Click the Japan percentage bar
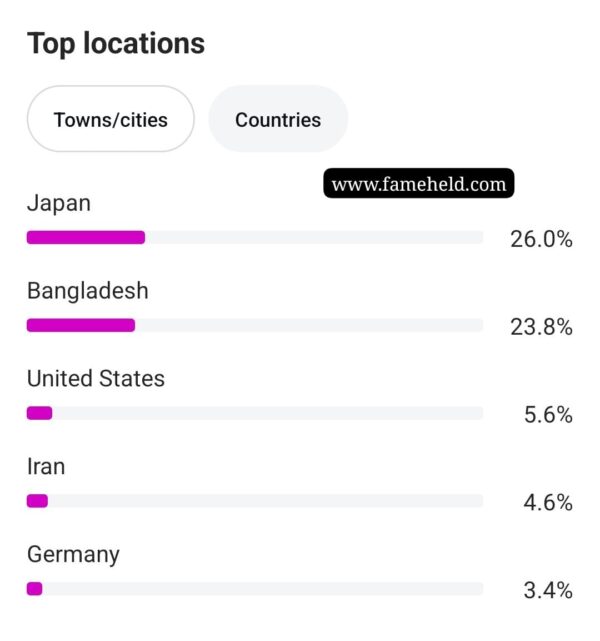600x641 pixels. tap(255, 238)
